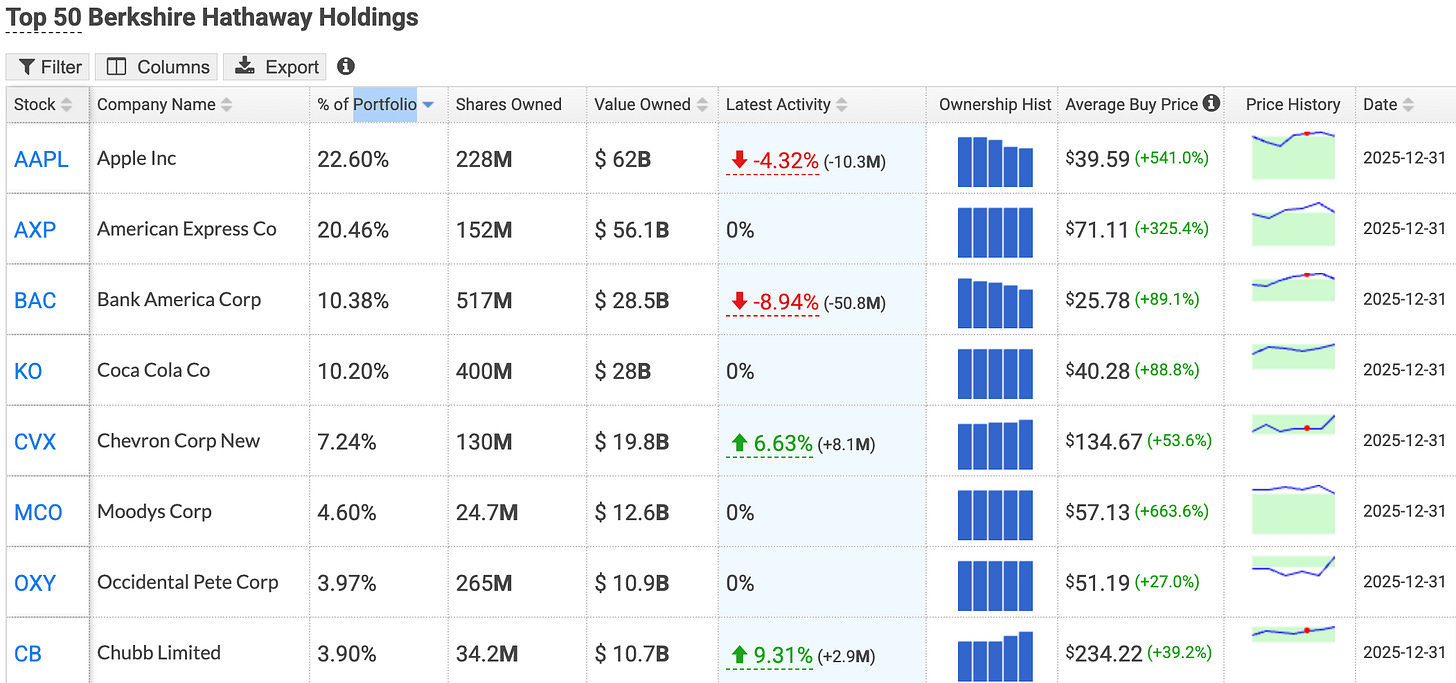
Task: Click the Ownership Hist column header
Action: pyautogui.click(x=995, y=104)
